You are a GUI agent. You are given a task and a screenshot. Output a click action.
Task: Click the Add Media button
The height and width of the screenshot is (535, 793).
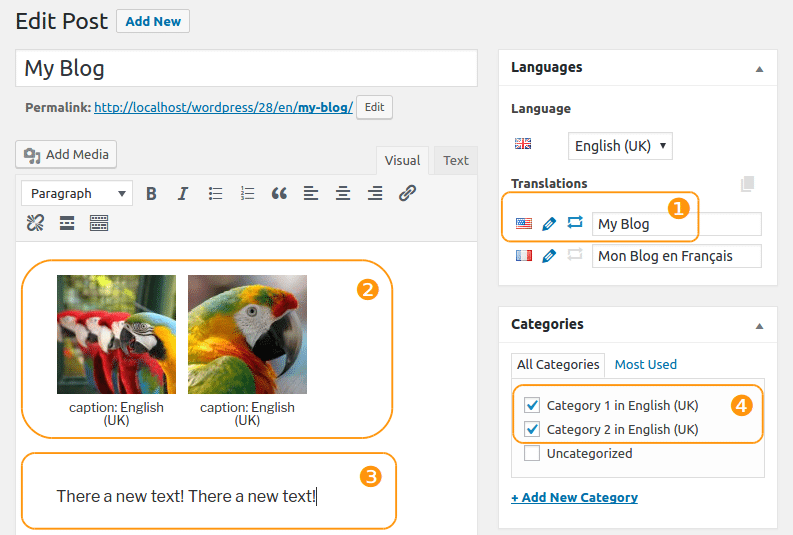click(67, 155)
